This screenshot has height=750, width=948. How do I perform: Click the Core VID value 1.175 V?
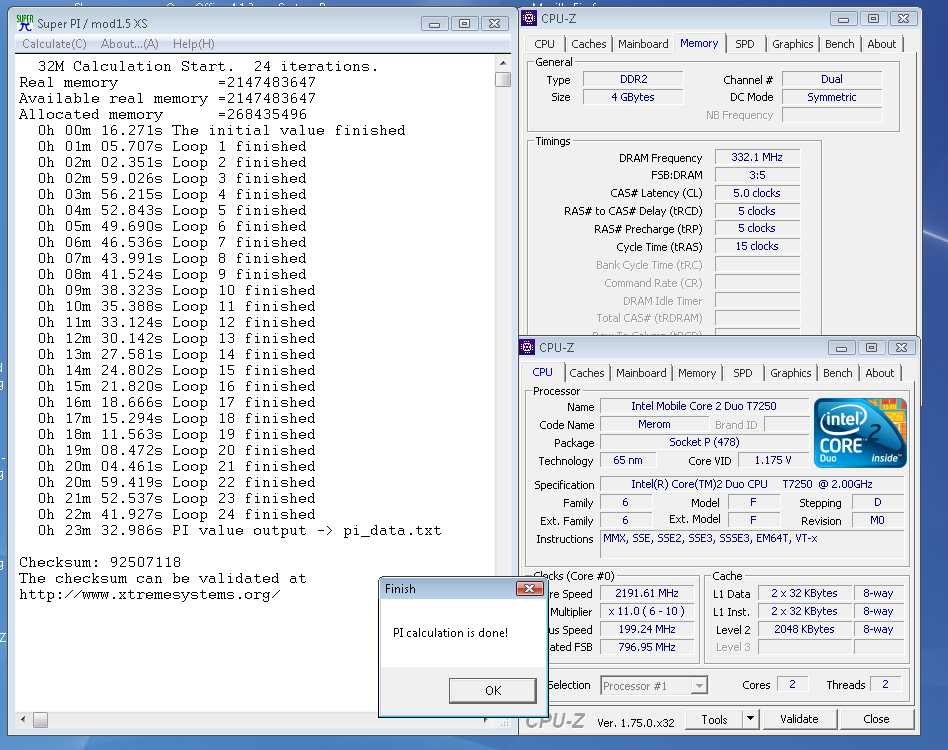click(x=773, y=461)
